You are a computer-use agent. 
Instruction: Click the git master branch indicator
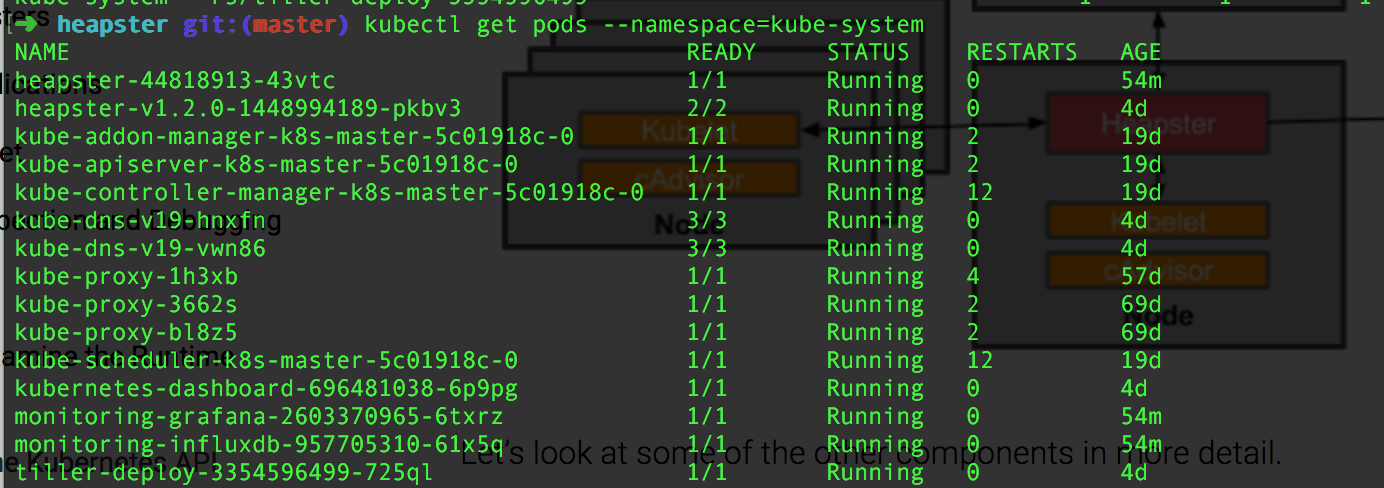tap(266, 24)
